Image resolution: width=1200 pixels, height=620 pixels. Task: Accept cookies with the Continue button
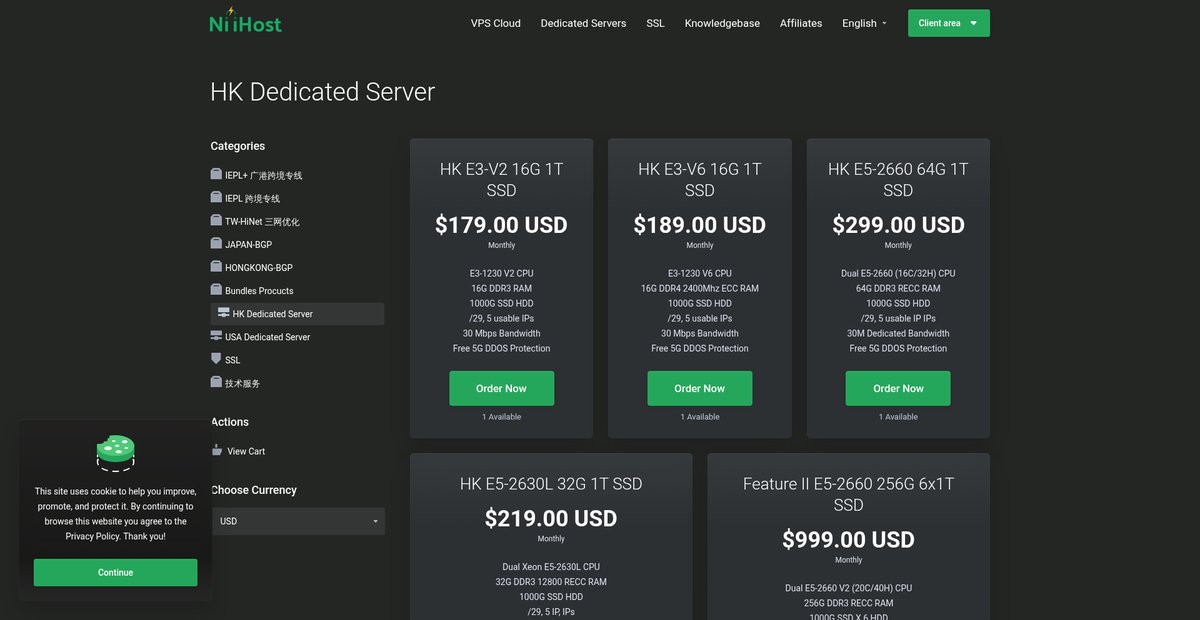pos(115,572)
